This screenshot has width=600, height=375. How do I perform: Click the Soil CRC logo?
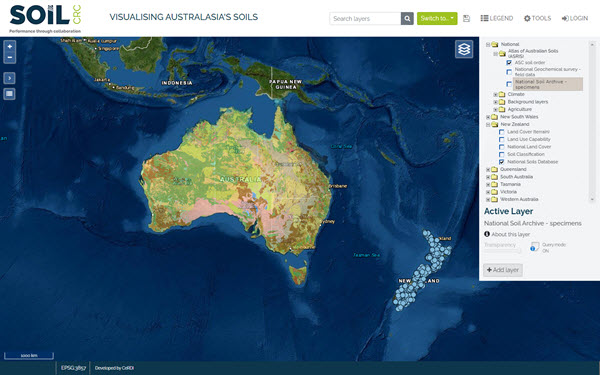(45, 18)
